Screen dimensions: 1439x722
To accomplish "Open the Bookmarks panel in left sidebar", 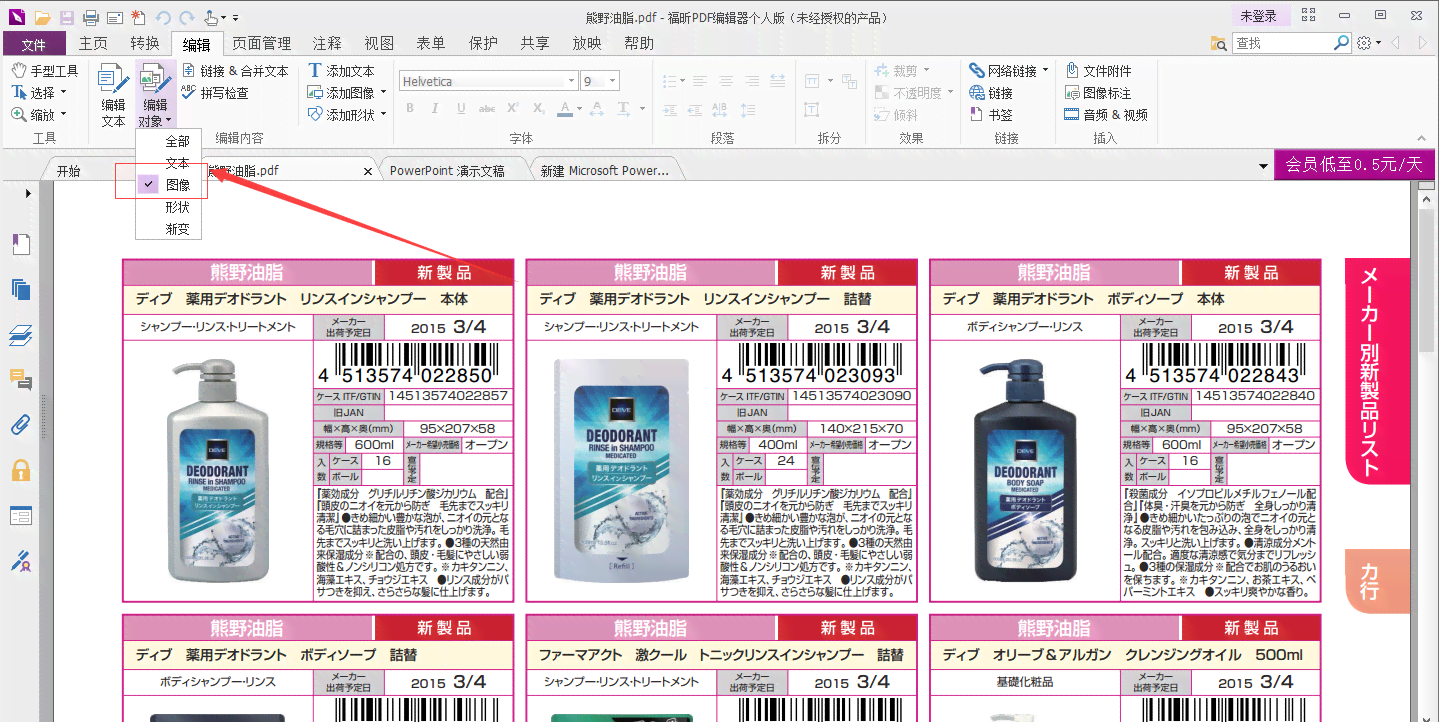I will coord(21,245).
